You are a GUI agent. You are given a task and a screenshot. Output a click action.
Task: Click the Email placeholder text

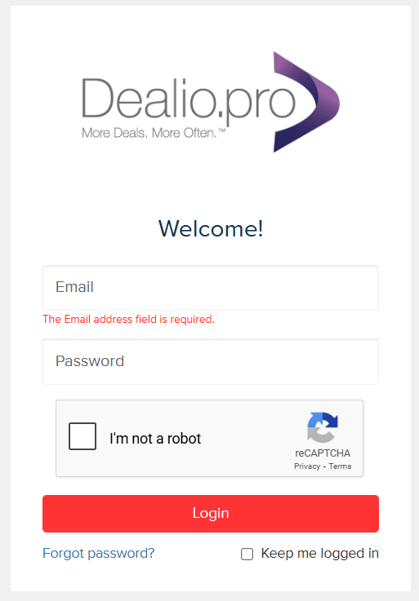point(74,287)
